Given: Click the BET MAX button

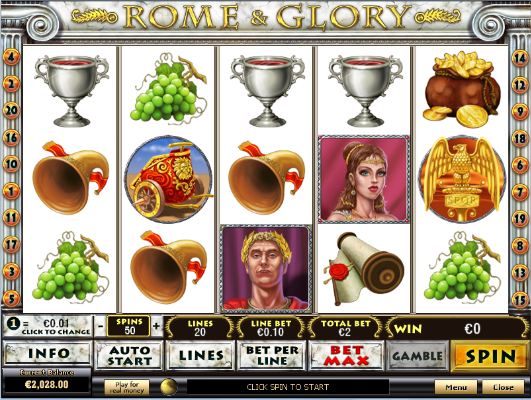Looking at the screenshot, I should 346,355.
